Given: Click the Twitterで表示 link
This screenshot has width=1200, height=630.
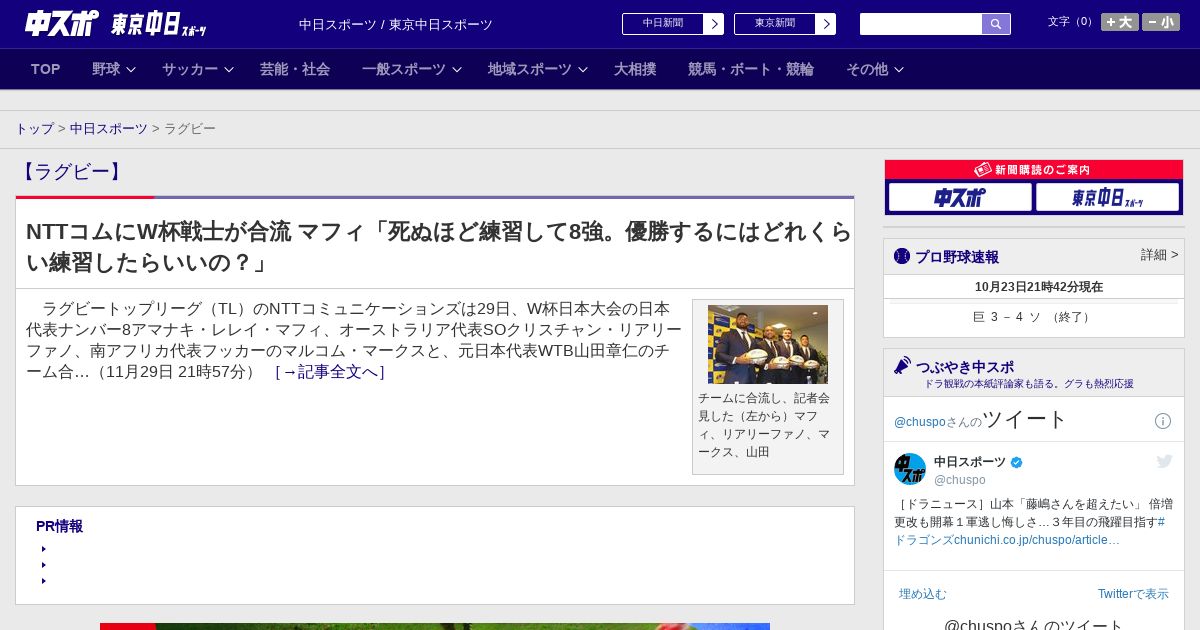Looking at the screenshot, I should pyautogui.click(x=1133, y=594).
